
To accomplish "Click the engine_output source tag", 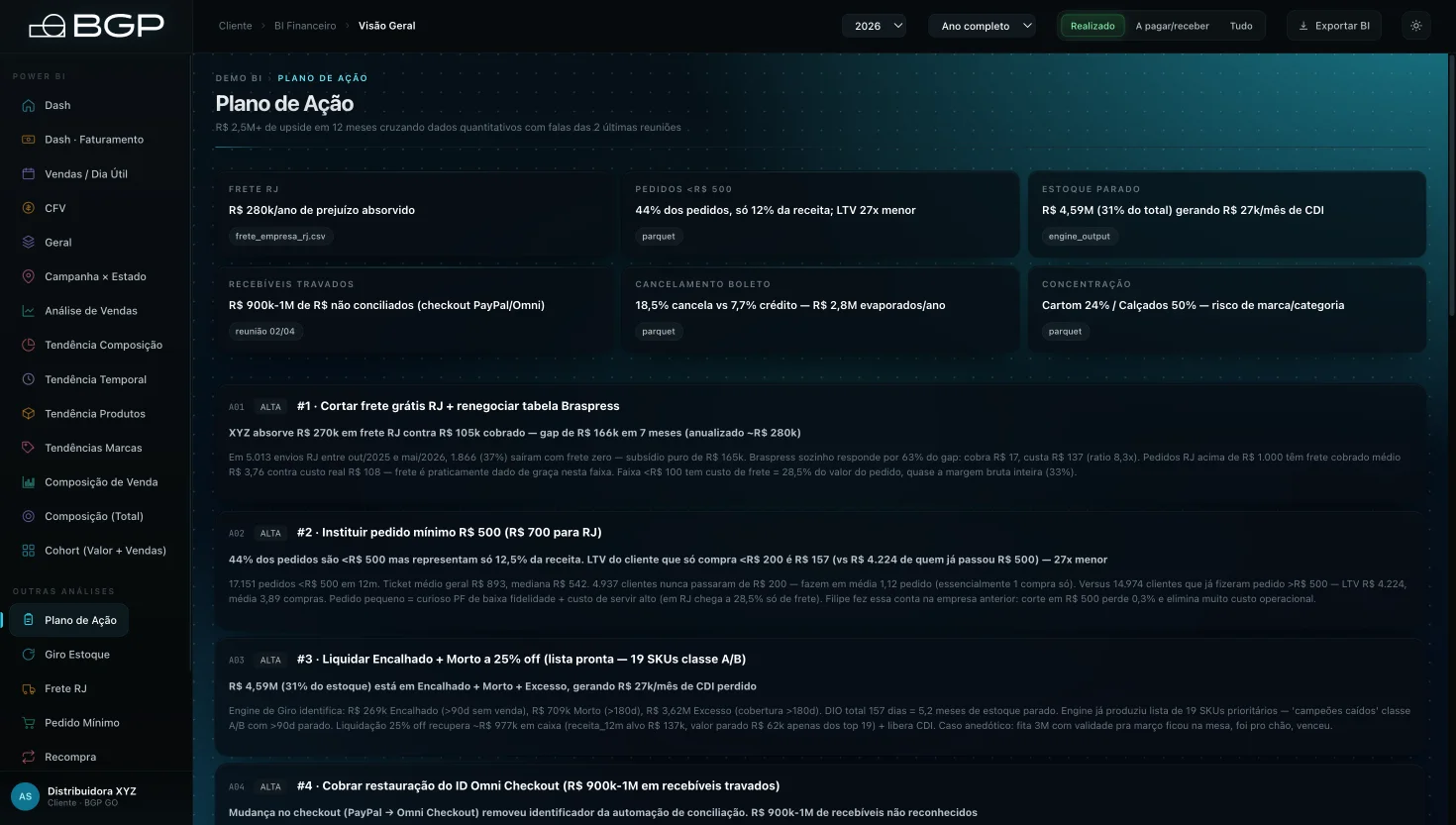I will [1080, 237].
